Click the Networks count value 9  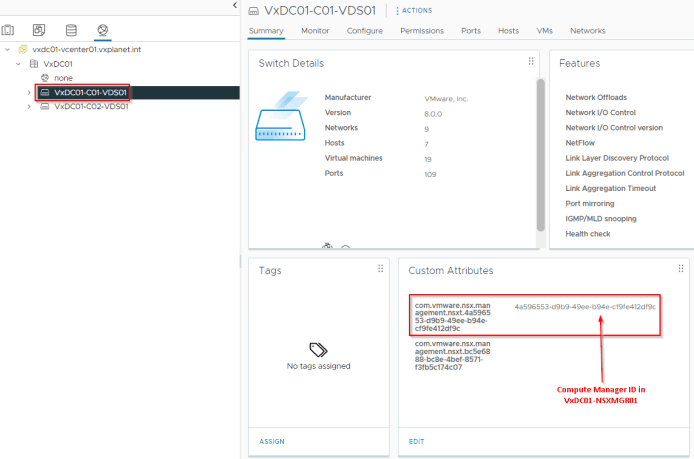(x=427, y=129)
